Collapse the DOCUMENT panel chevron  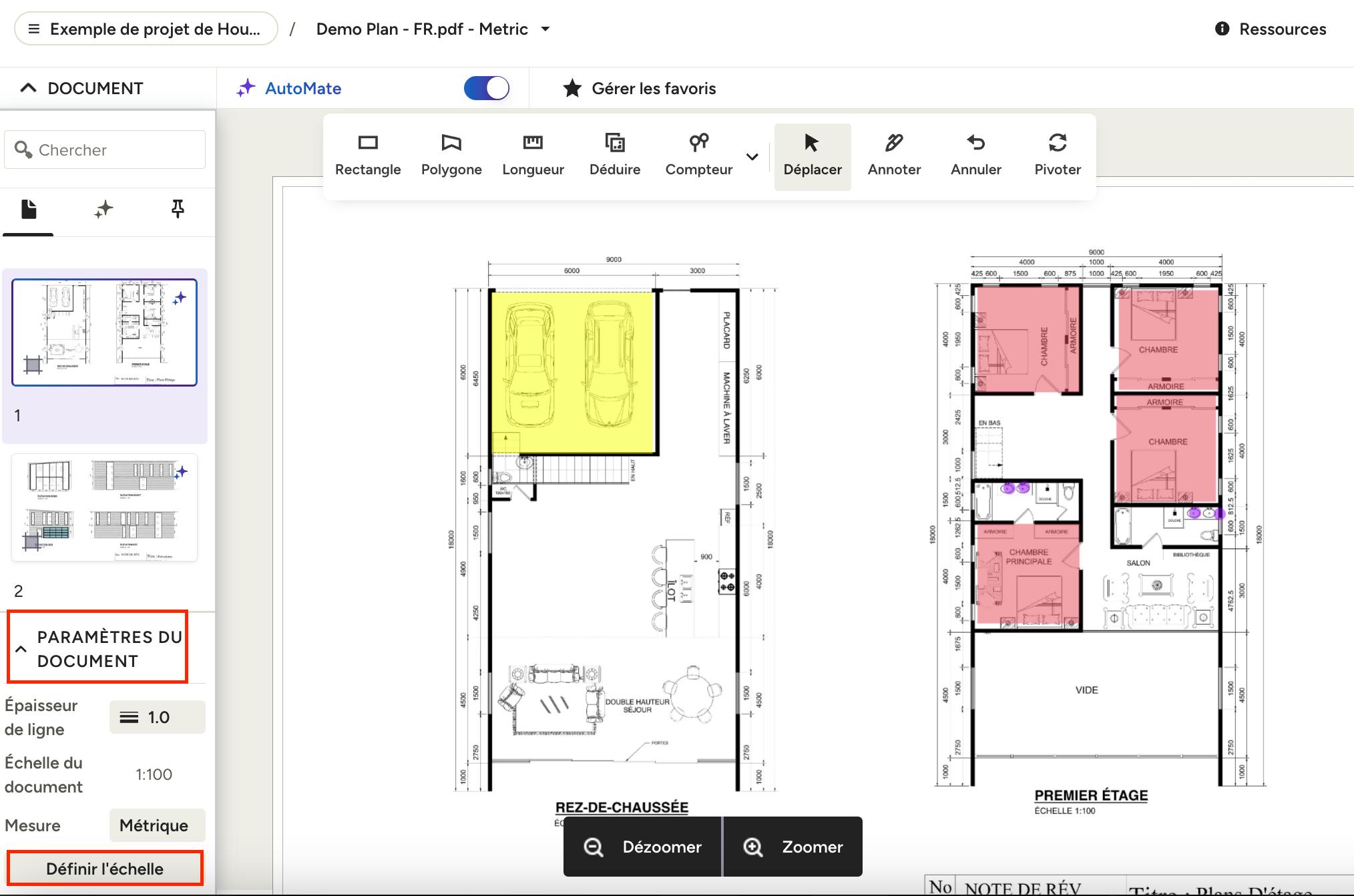coord(28,88)
